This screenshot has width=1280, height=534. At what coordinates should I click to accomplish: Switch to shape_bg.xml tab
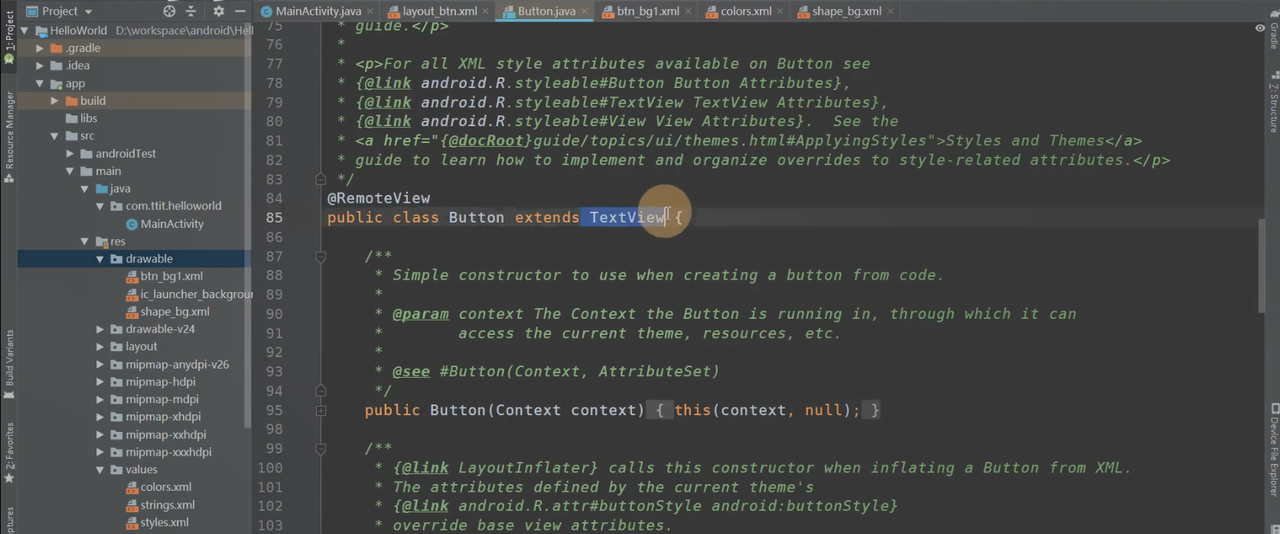tap(846, 11)
